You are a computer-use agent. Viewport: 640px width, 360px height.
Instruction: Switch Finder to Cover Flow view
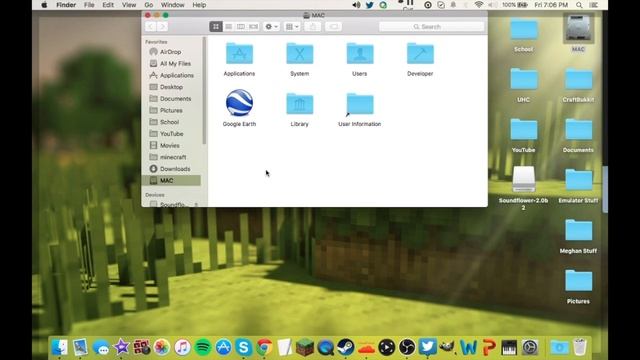tap(253, 27)
